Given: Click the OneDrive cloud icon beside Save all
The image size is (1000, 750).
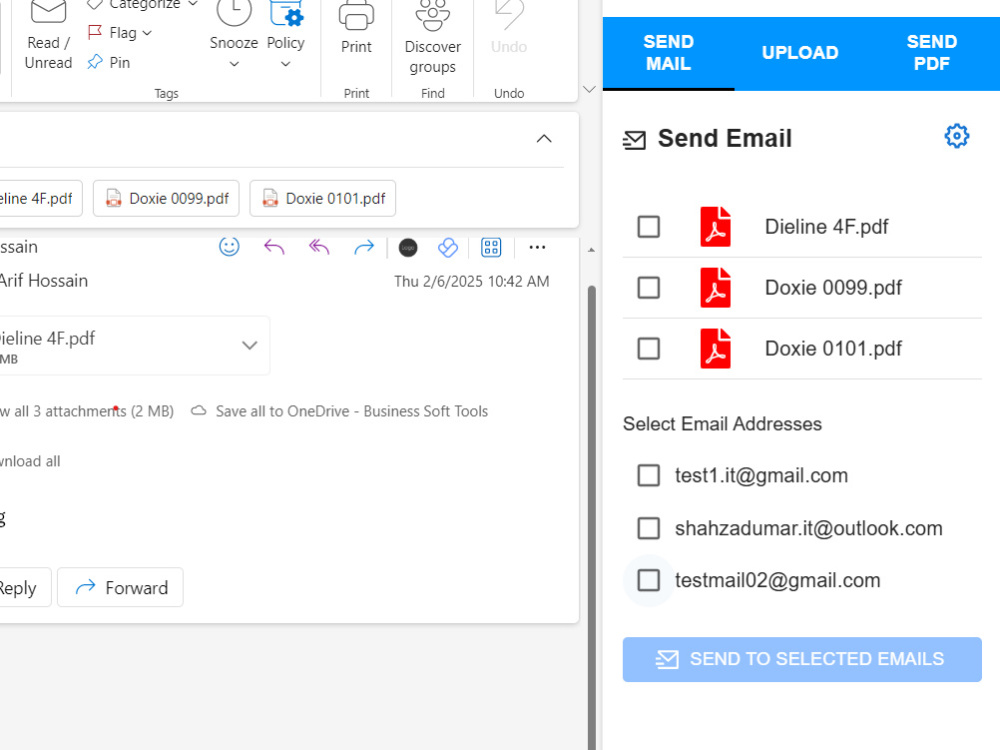Looking at the screenshot, I should click(199, 411).
